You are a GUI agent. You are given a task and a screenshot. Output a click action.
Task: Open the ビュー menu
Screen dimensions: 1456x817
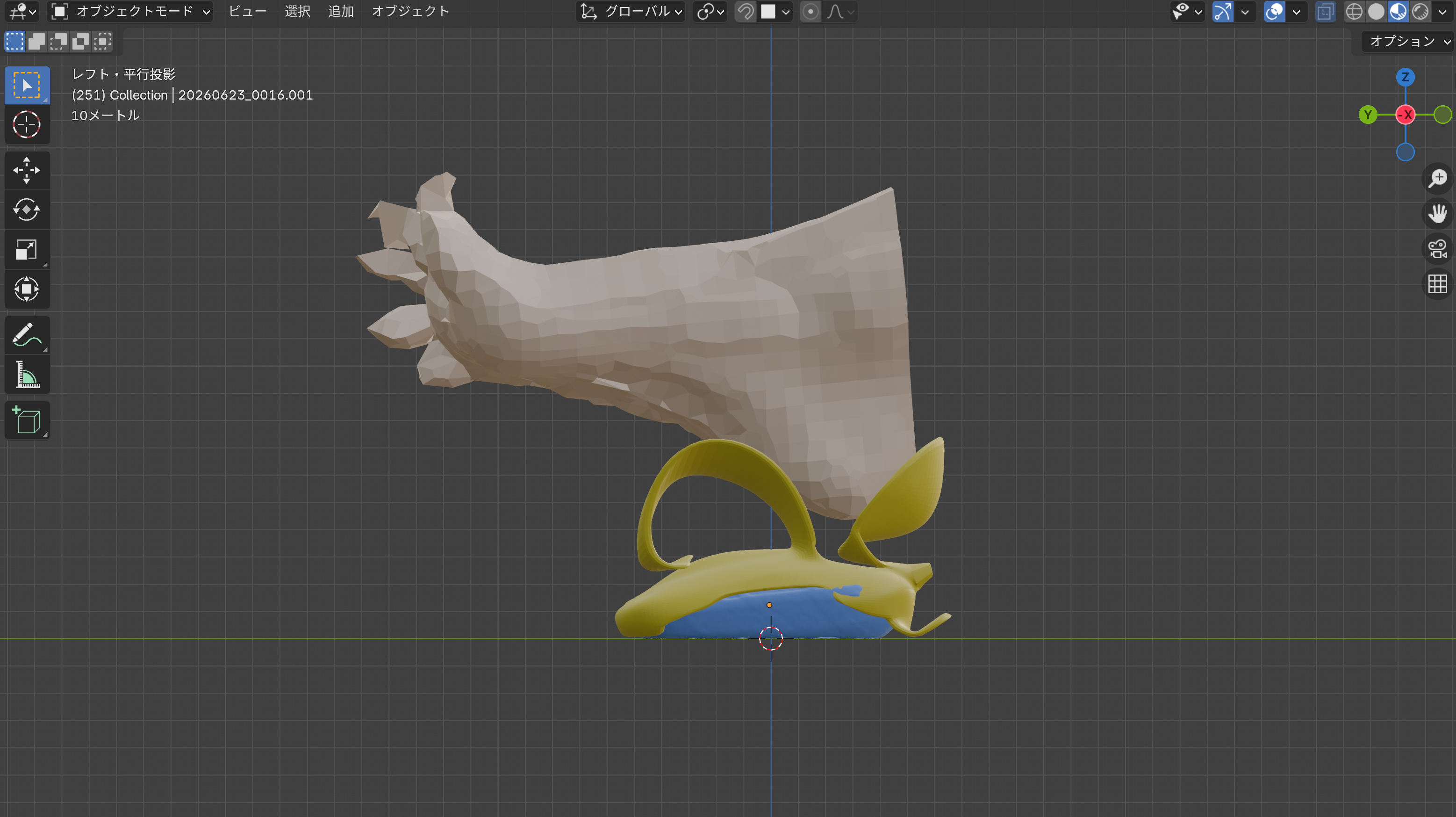point(248,11)
